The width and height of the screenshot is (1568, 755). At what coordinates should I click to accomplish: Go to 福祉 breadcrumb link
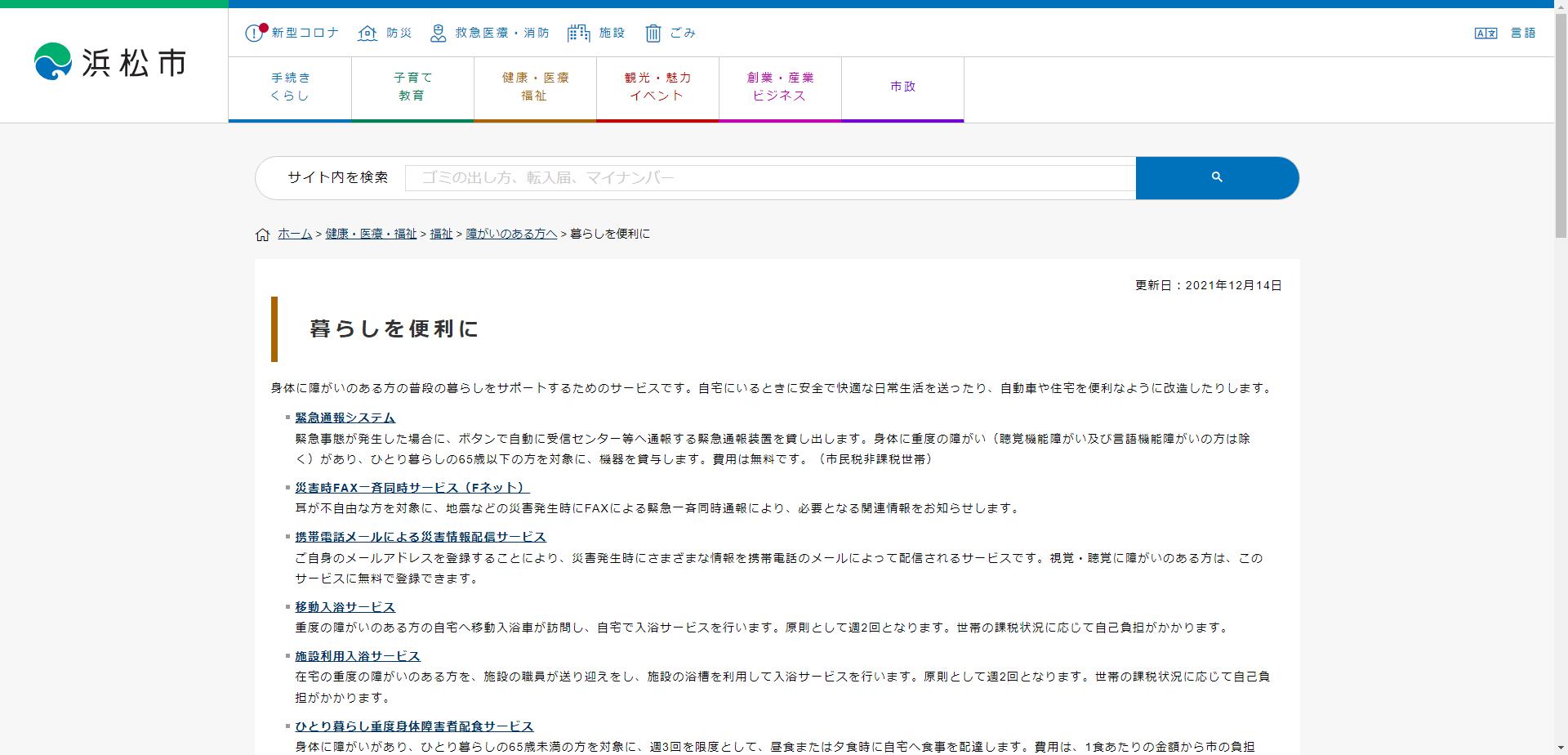pyautogui.click(x=441, y=234)
